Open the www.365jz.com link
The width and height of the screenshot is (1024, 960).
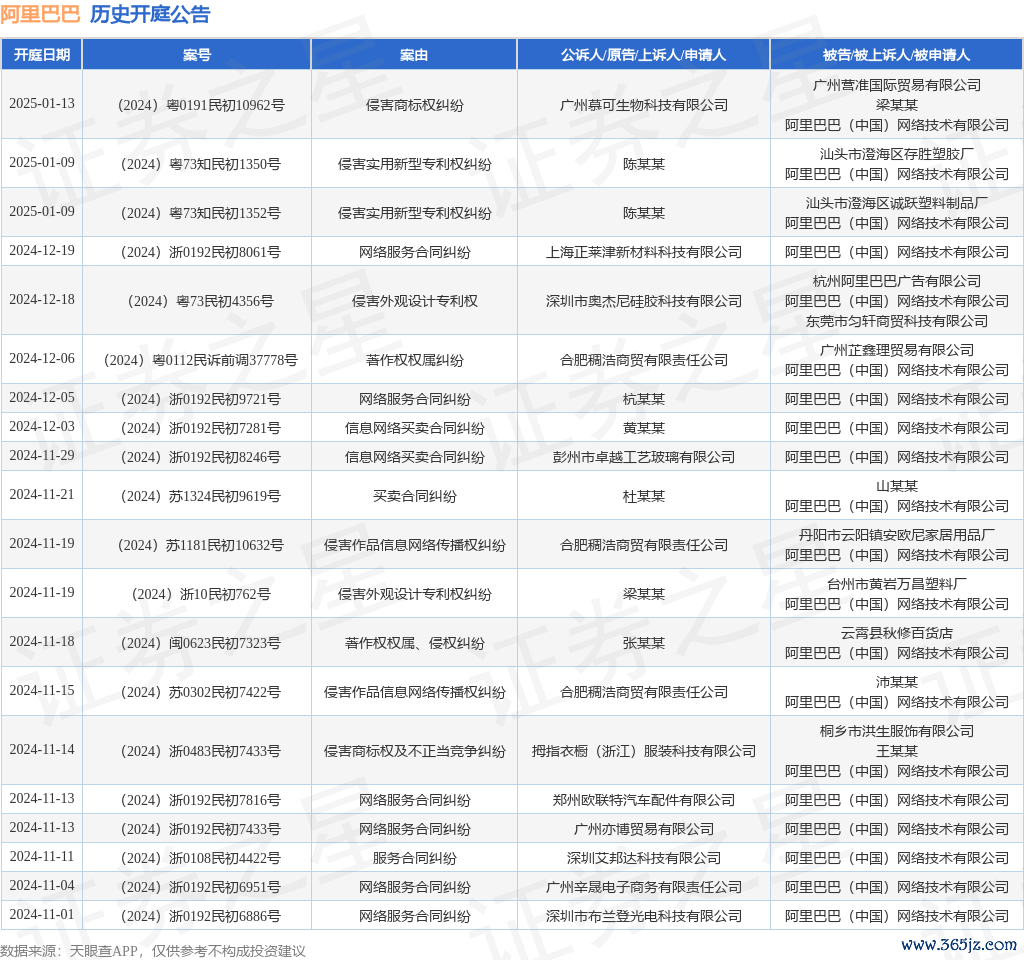click(x=958, y=945)
